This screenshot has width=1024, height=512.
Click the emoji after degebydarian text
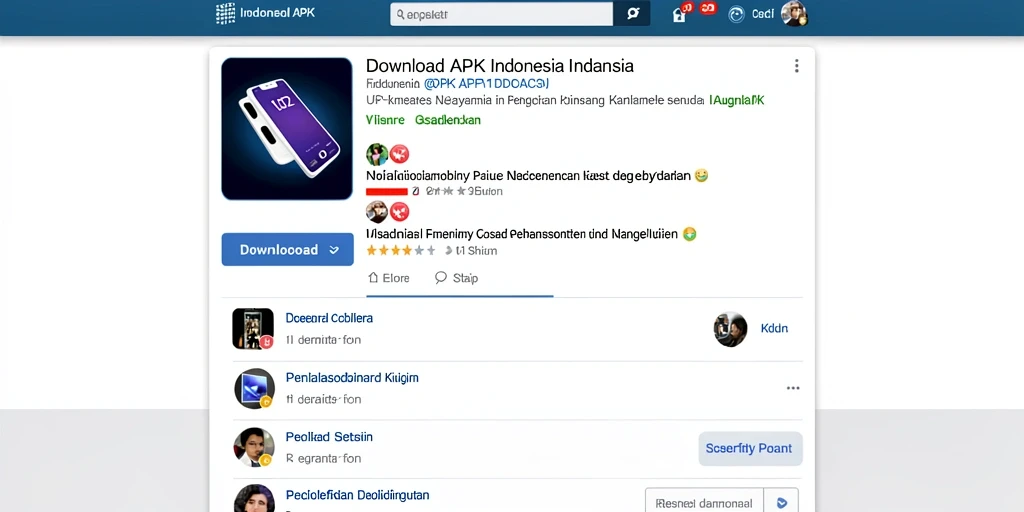(x=701, y=175)
